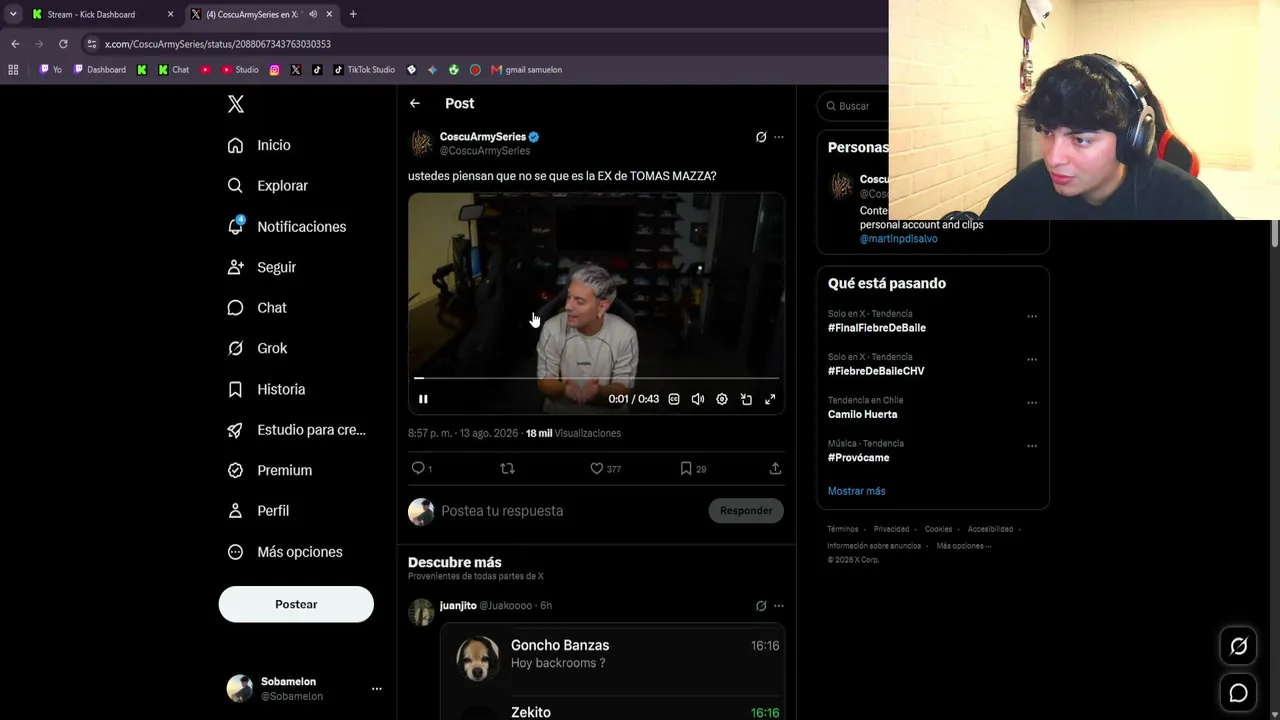This screenshot has height=720, width=1280.
Task: Expand the video to fullscreen
Action: tap(770, 399)
